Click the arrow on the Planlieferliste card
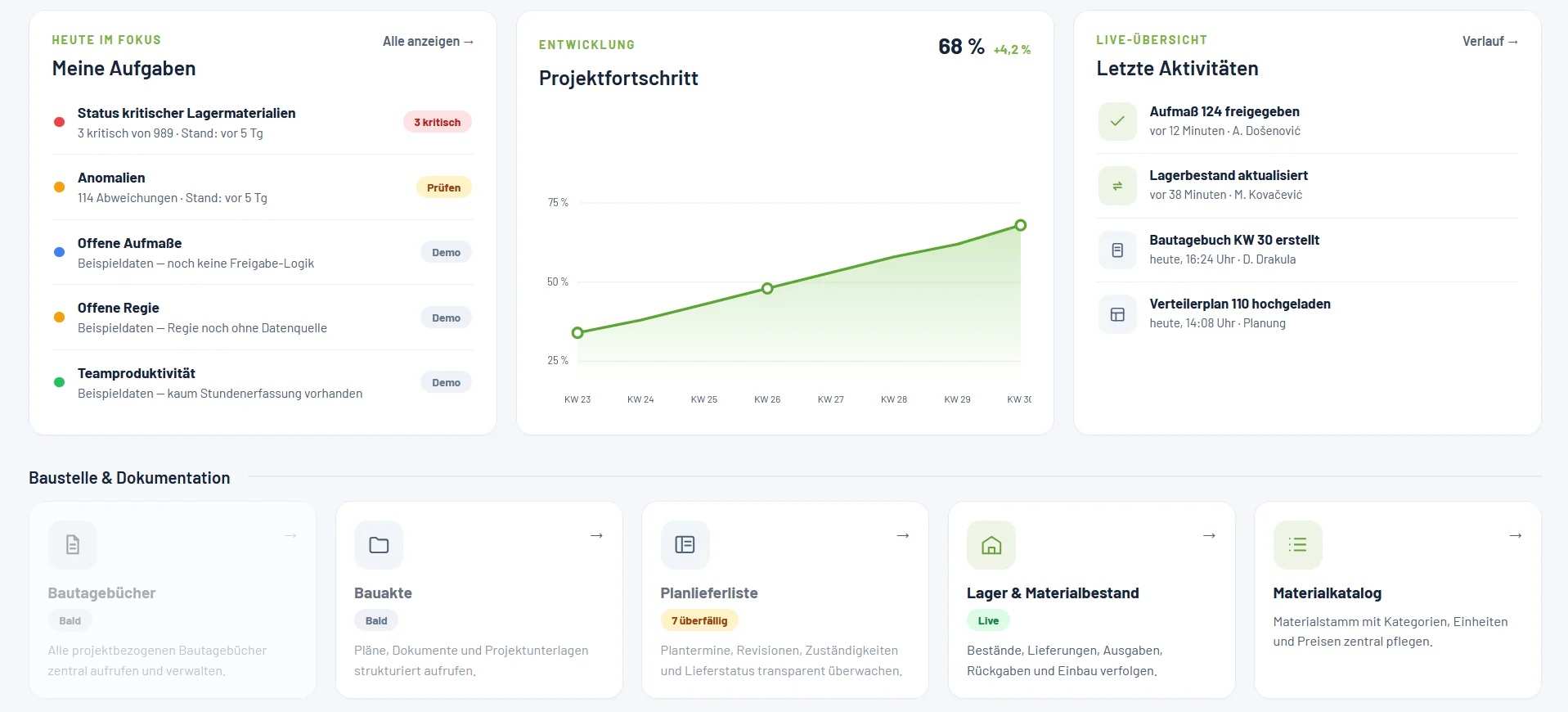1568x712 pixels. point(903,535)
